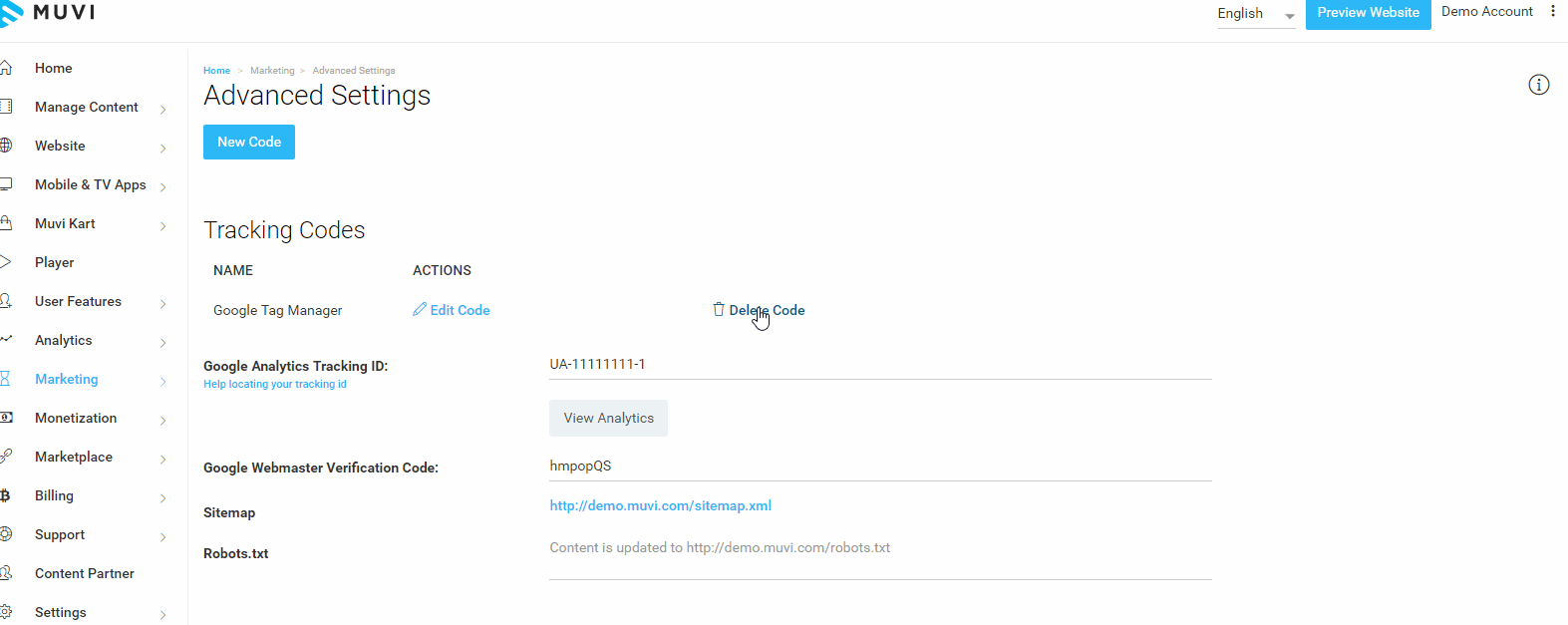
Task: Click the Muvi logo
Action: tap(48, 13)
